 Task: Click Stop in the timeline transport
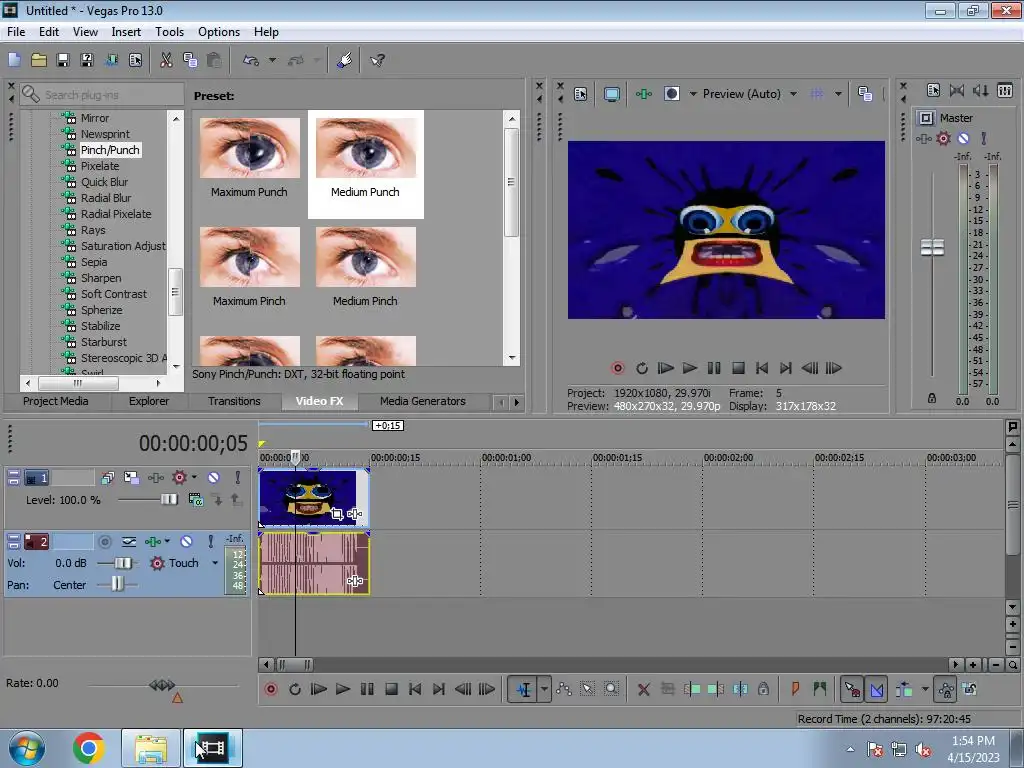391,689
